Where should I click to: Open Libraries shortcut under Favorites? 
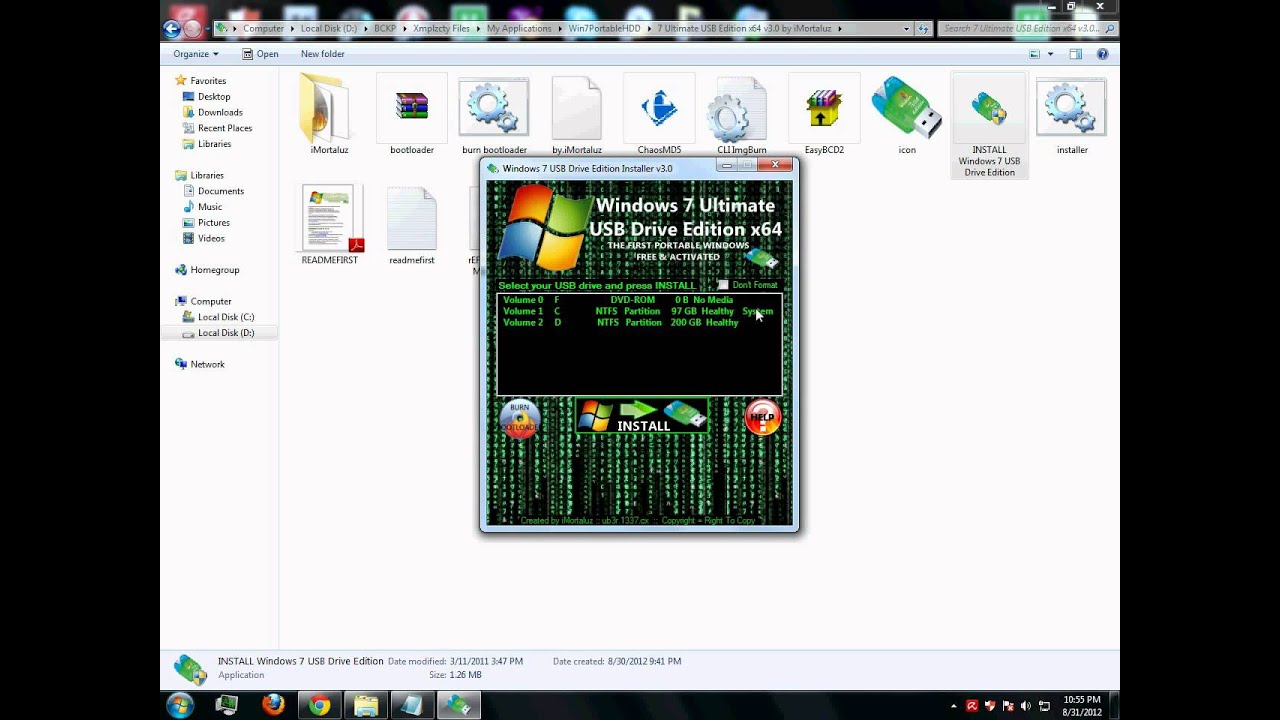(x=214, y=145)
